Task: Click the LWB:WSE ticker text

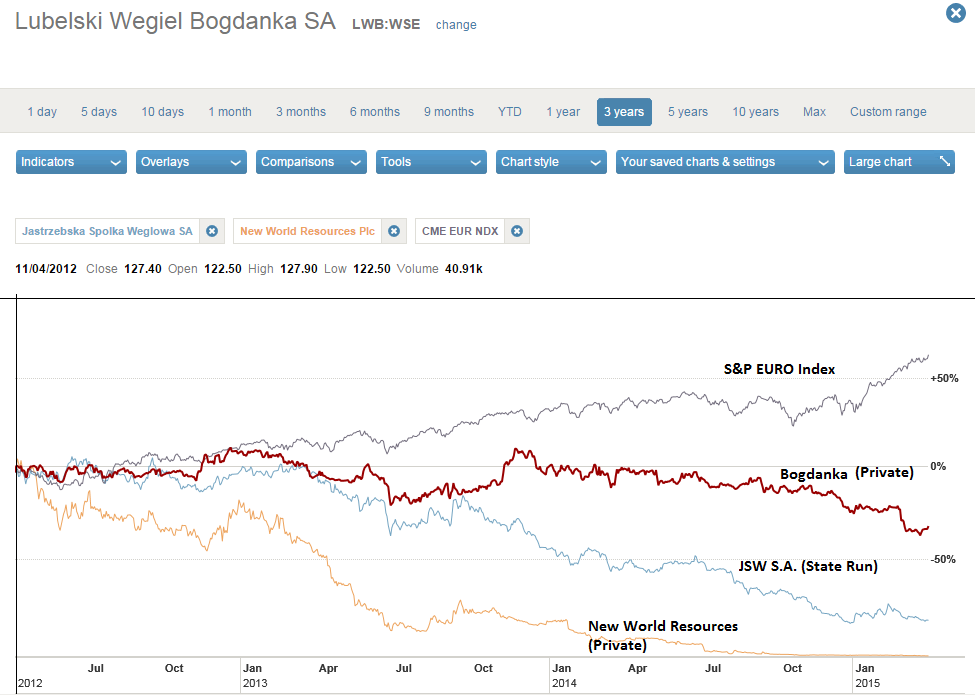Action: [x=386, y=24]
